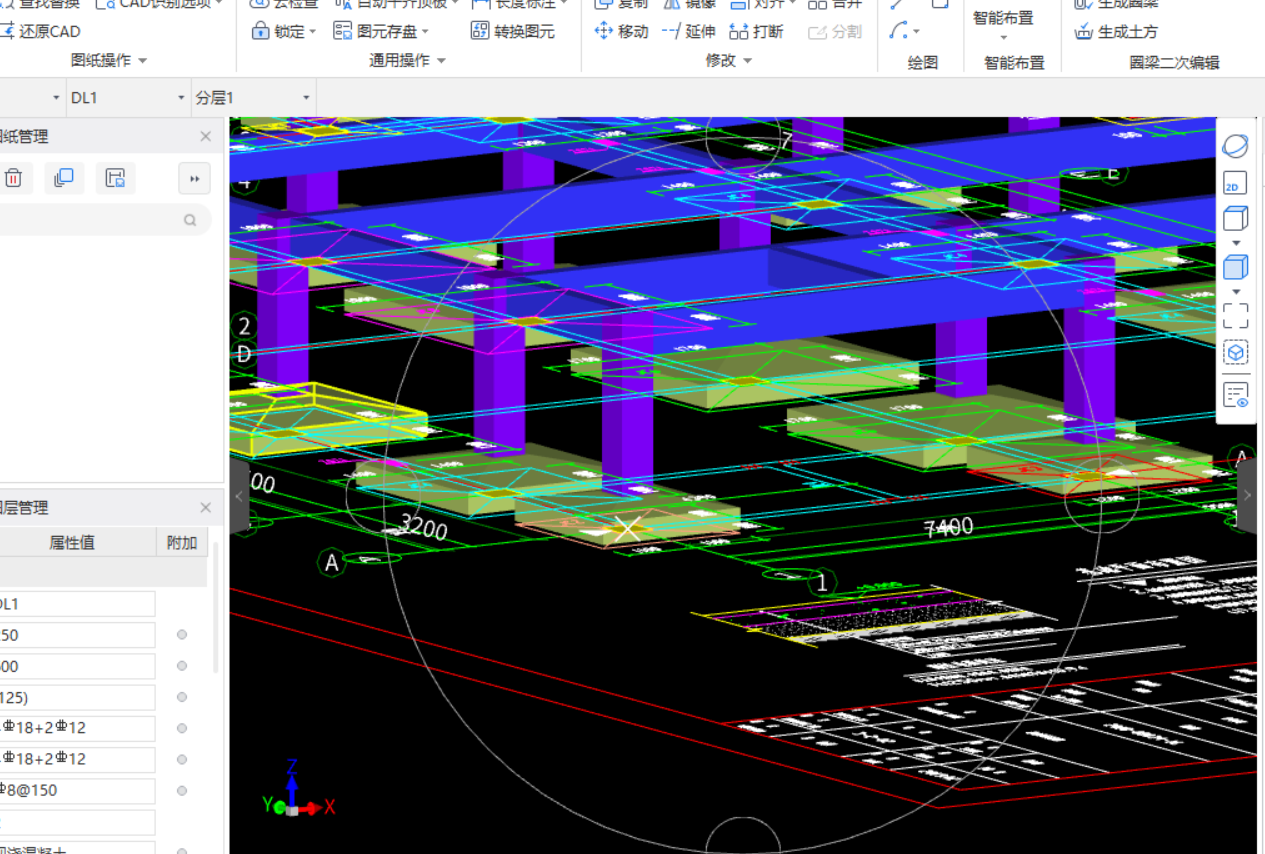This screenshot has width=1265, height=854.
Task: Expand the drawing panel with double-arrow button
Action: pyautogui.click(x=195, y=178)
